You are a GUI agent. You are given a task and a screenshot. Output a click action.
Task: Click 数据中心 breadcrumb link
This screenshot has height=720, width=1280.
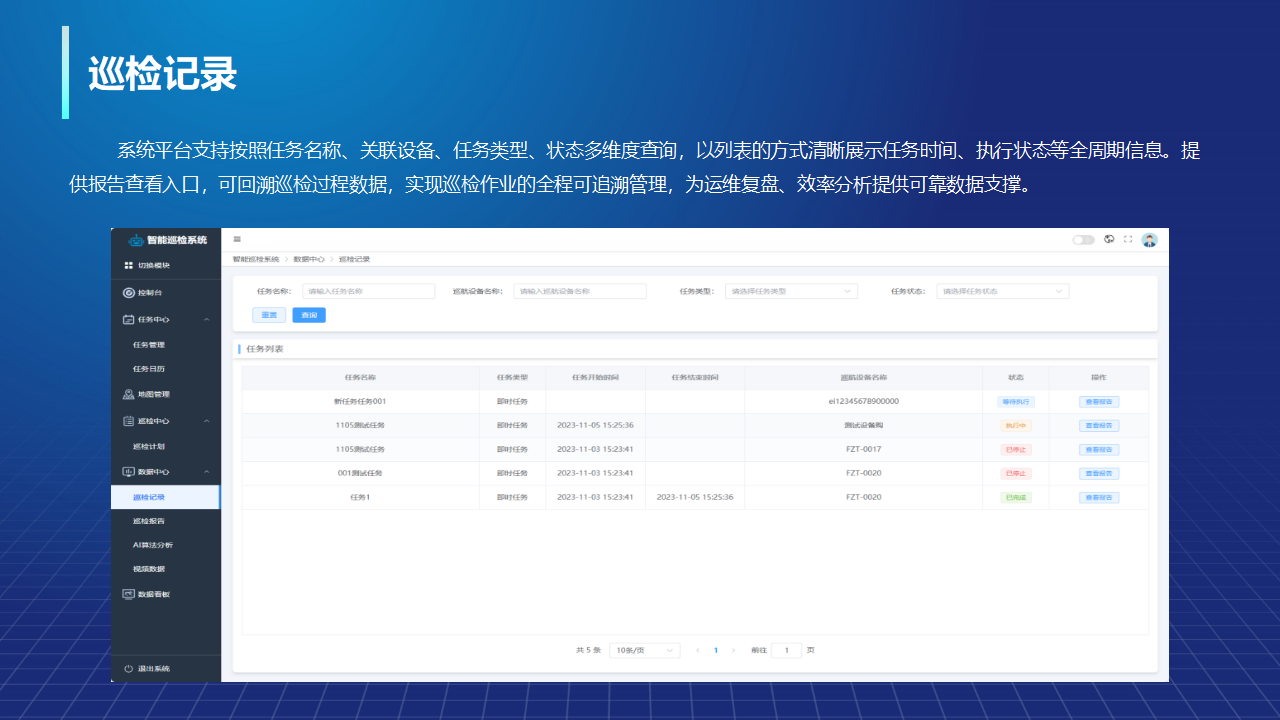tap(310, 259)
